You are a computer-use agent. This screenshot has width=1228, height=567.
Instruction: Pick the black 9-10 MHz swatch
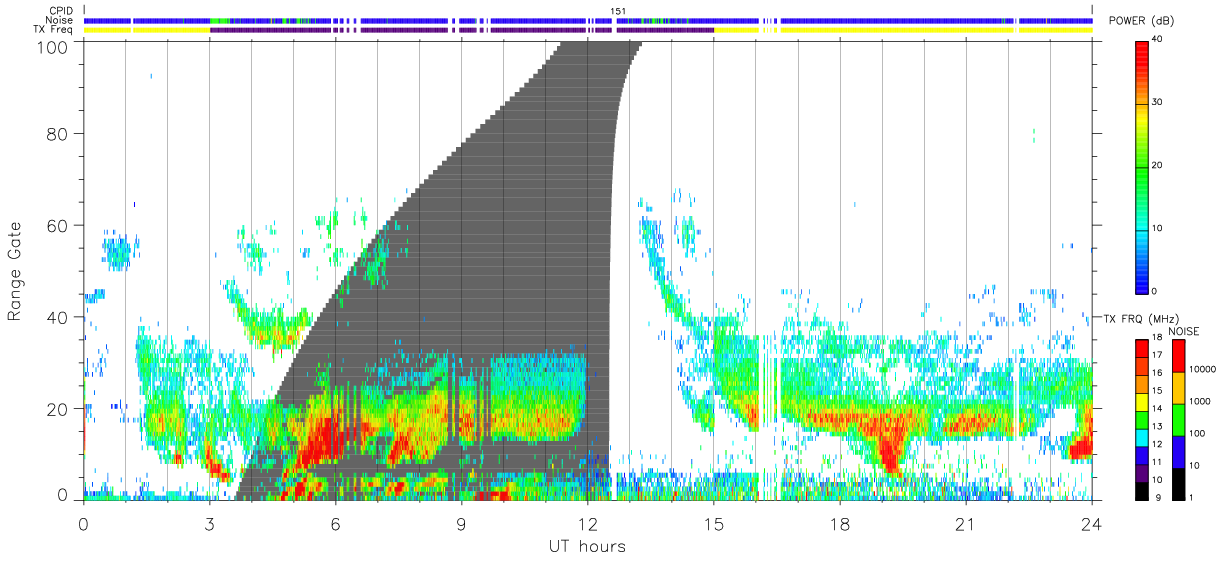click(x=1141, y=491)
